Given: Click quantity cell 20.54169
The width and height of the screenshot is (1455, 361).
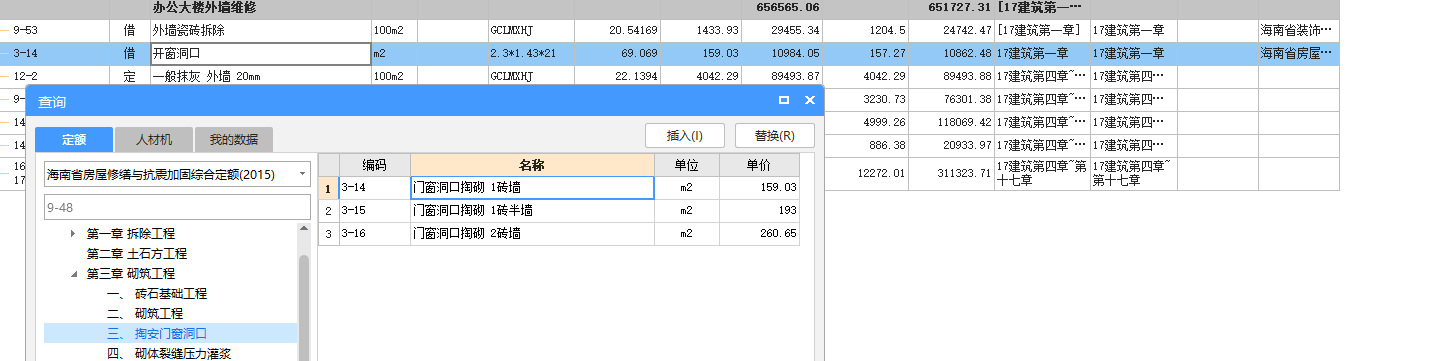Looking at the screenshot, I should pos(617,31).
